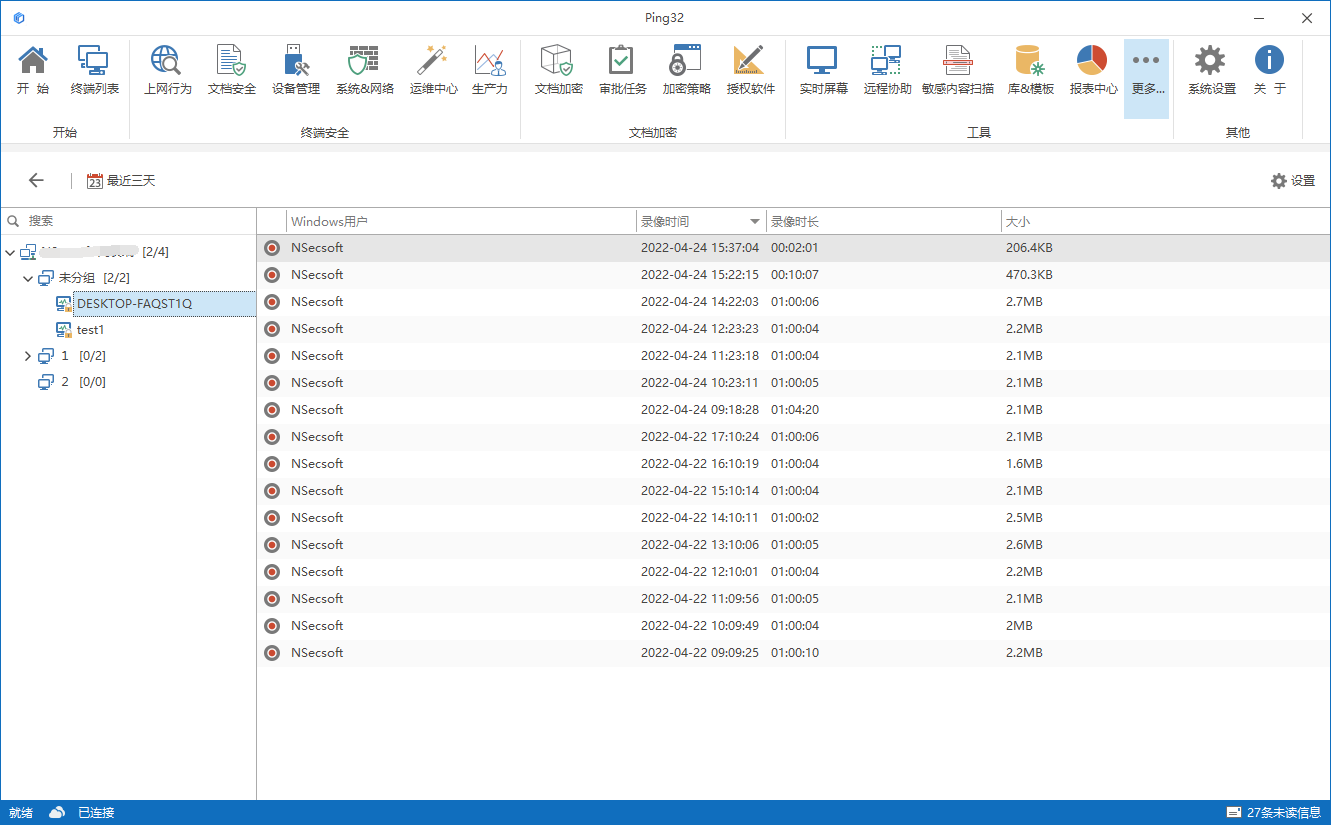Sort by the 录像时长 column header
Screen dimensions: 1331x825
[x=883, y=221]
